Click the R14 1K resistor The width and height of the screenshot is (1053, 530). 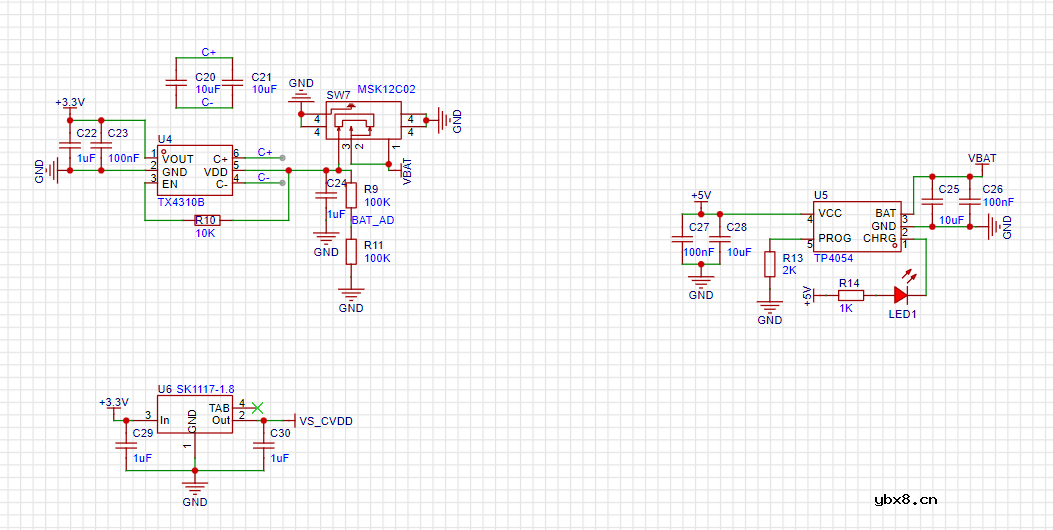pos(849,295)
